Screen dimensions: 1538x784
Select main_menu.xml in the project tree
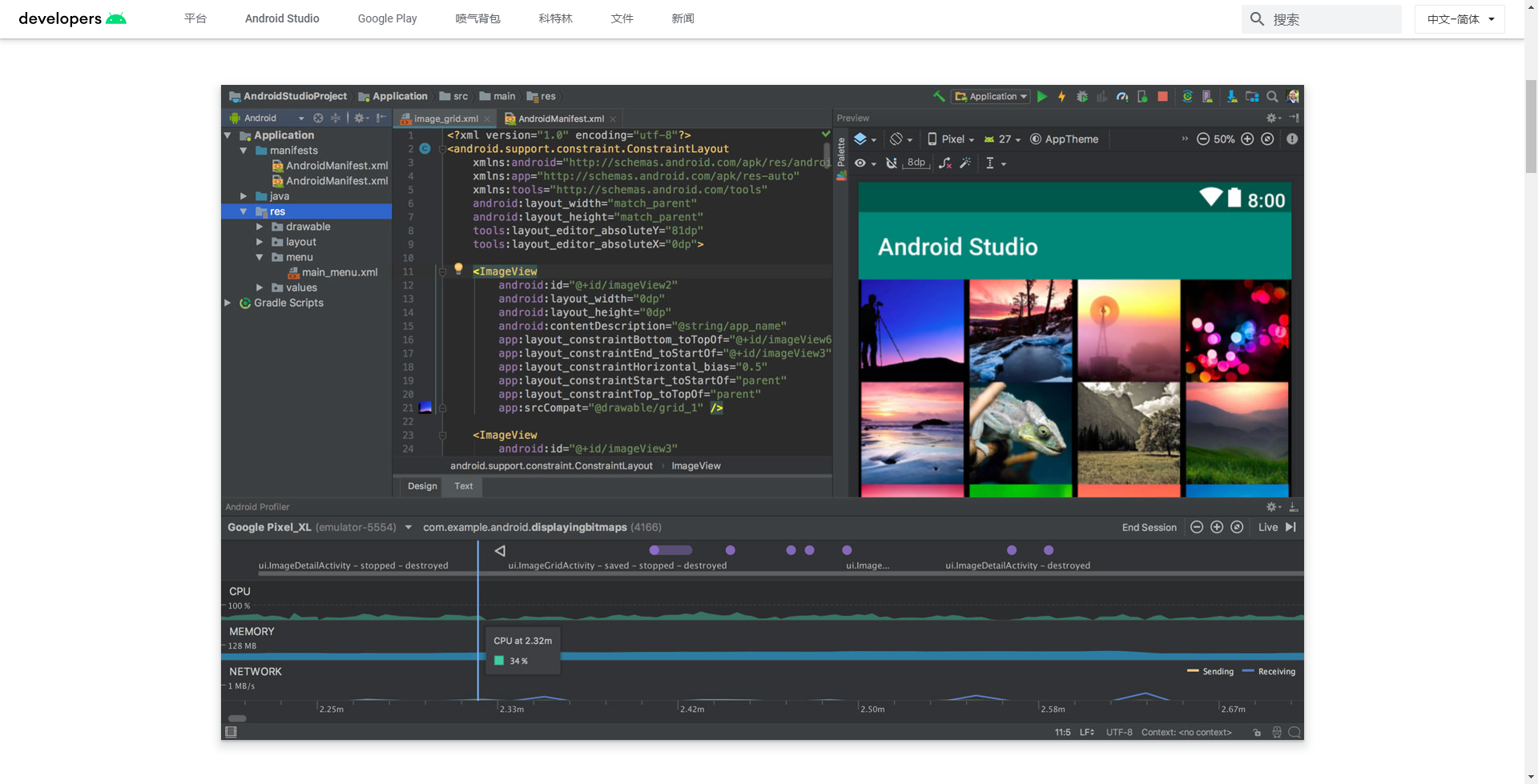[332, 272]
